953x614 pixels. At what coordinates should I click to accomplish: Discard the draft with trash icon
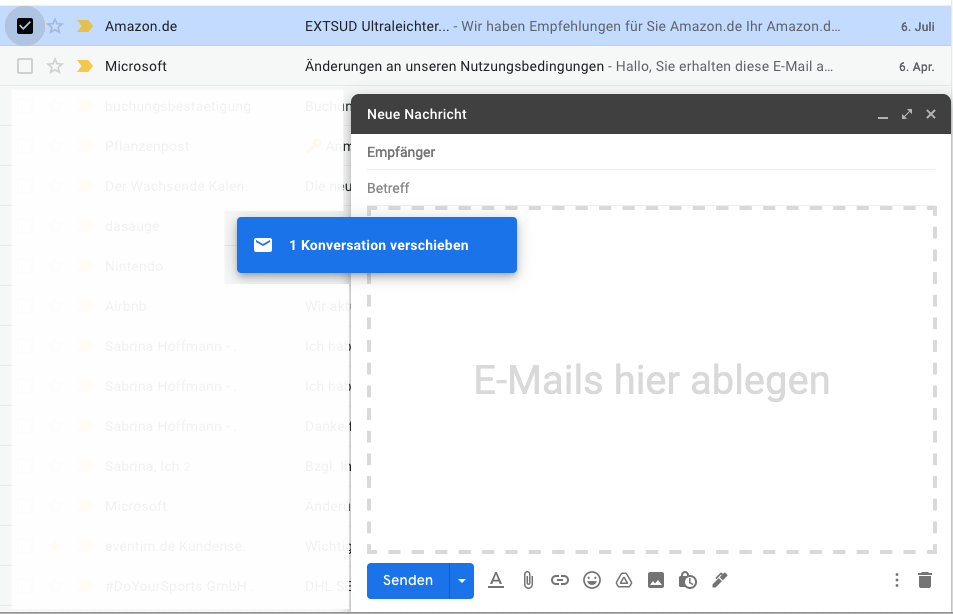click(925, 581)
